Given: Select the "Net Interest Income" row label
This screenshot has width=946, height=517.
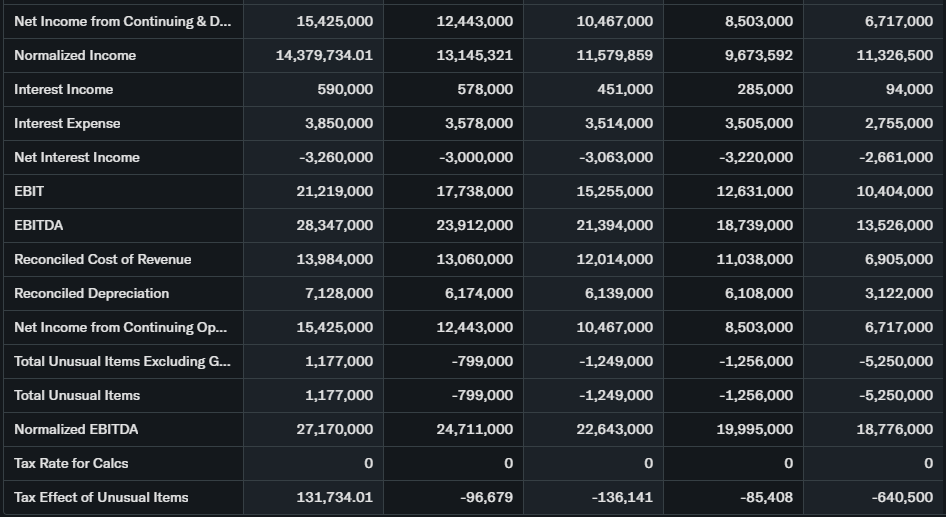Looking at the screenshot, I should click(77, 157).
